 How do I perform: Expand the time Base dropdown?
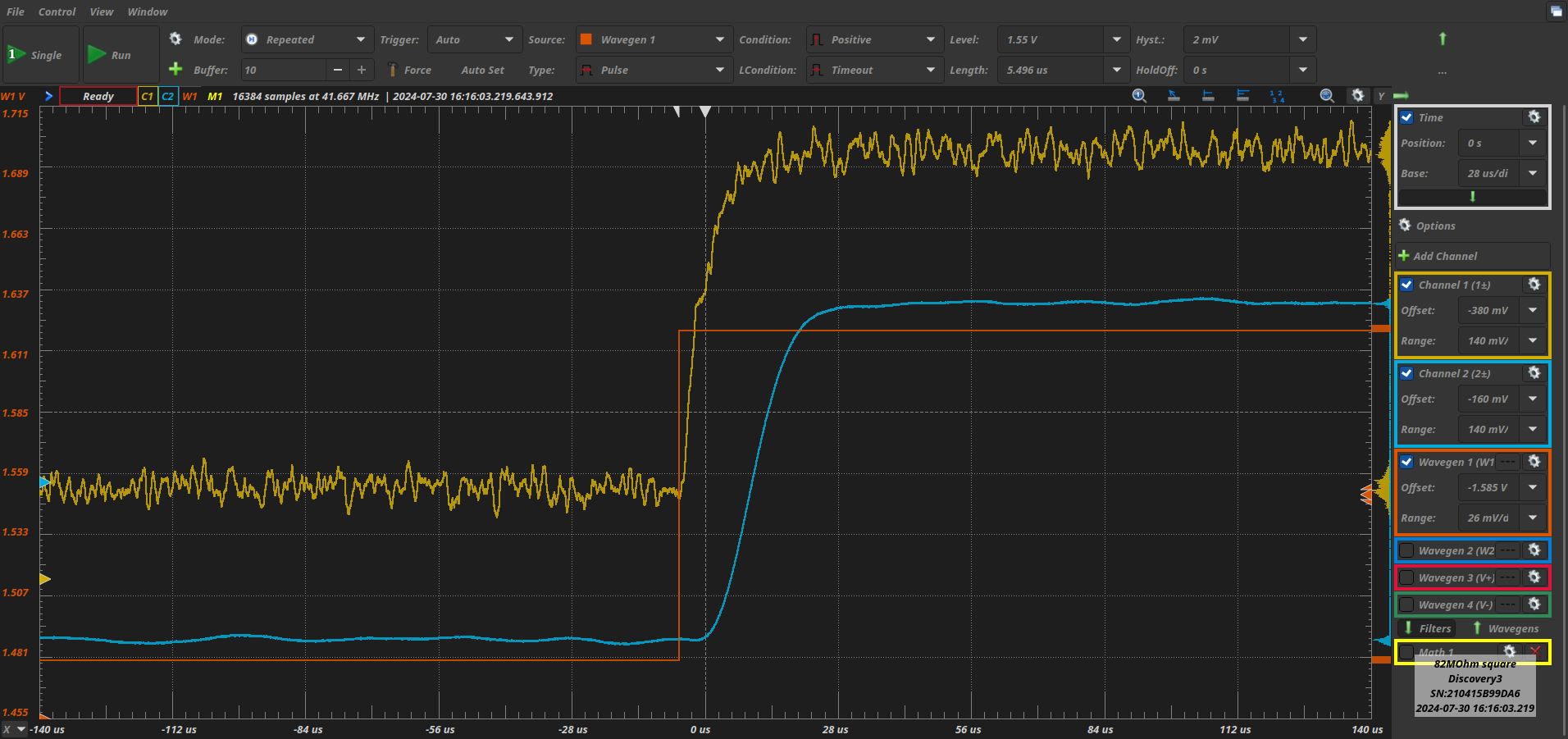point(1533,173)
